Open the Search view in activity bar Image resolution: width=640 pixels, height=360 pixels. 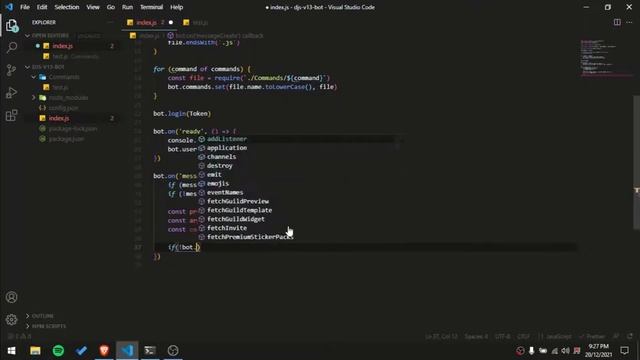tap(11, 47)
